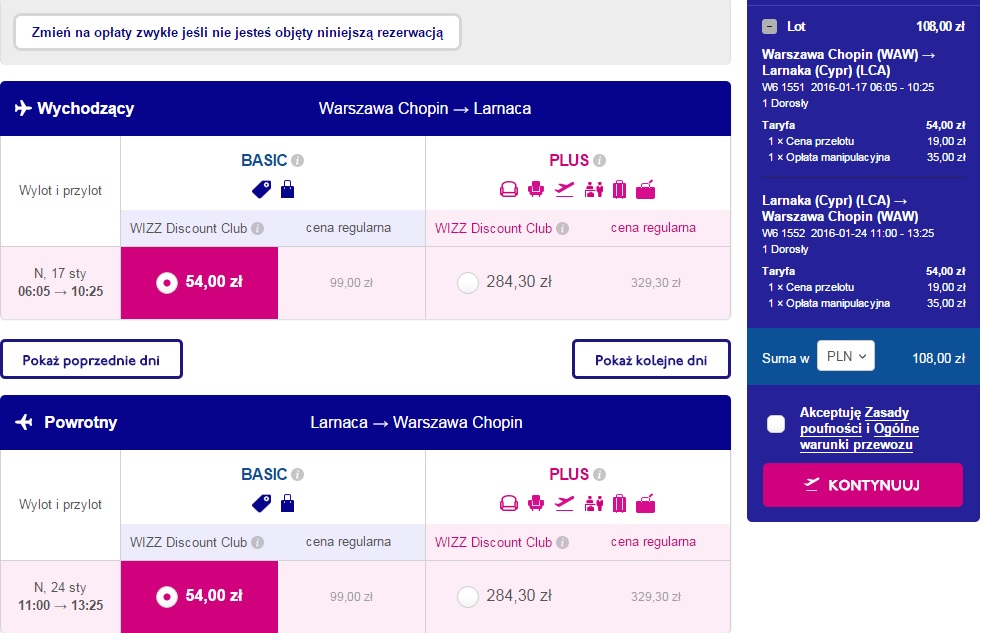Click the info icon next to outbound PLUS

tap(599, 160)
